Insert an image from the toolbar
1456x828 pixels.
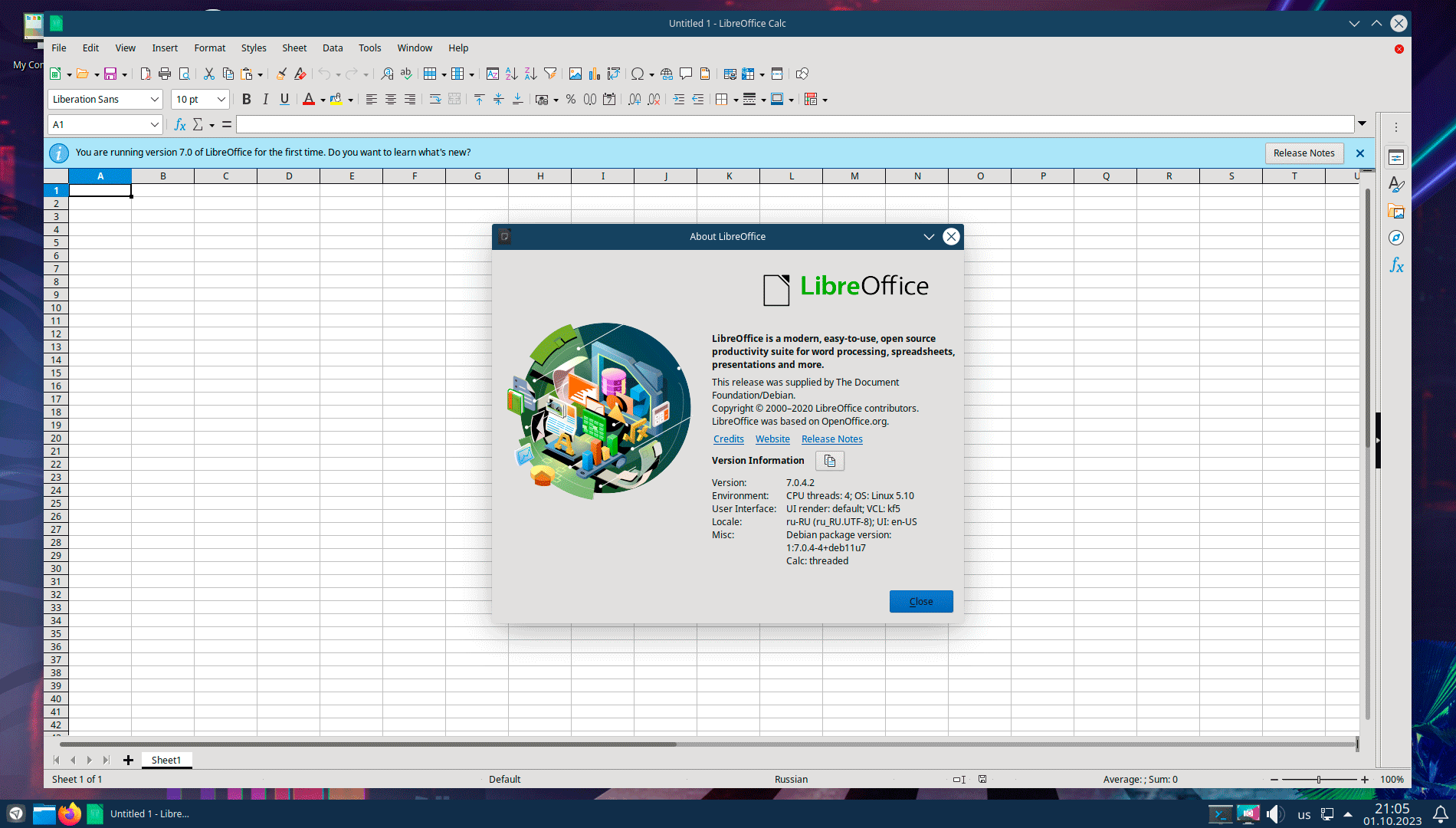pyautogui.click(x=575, y=74)
